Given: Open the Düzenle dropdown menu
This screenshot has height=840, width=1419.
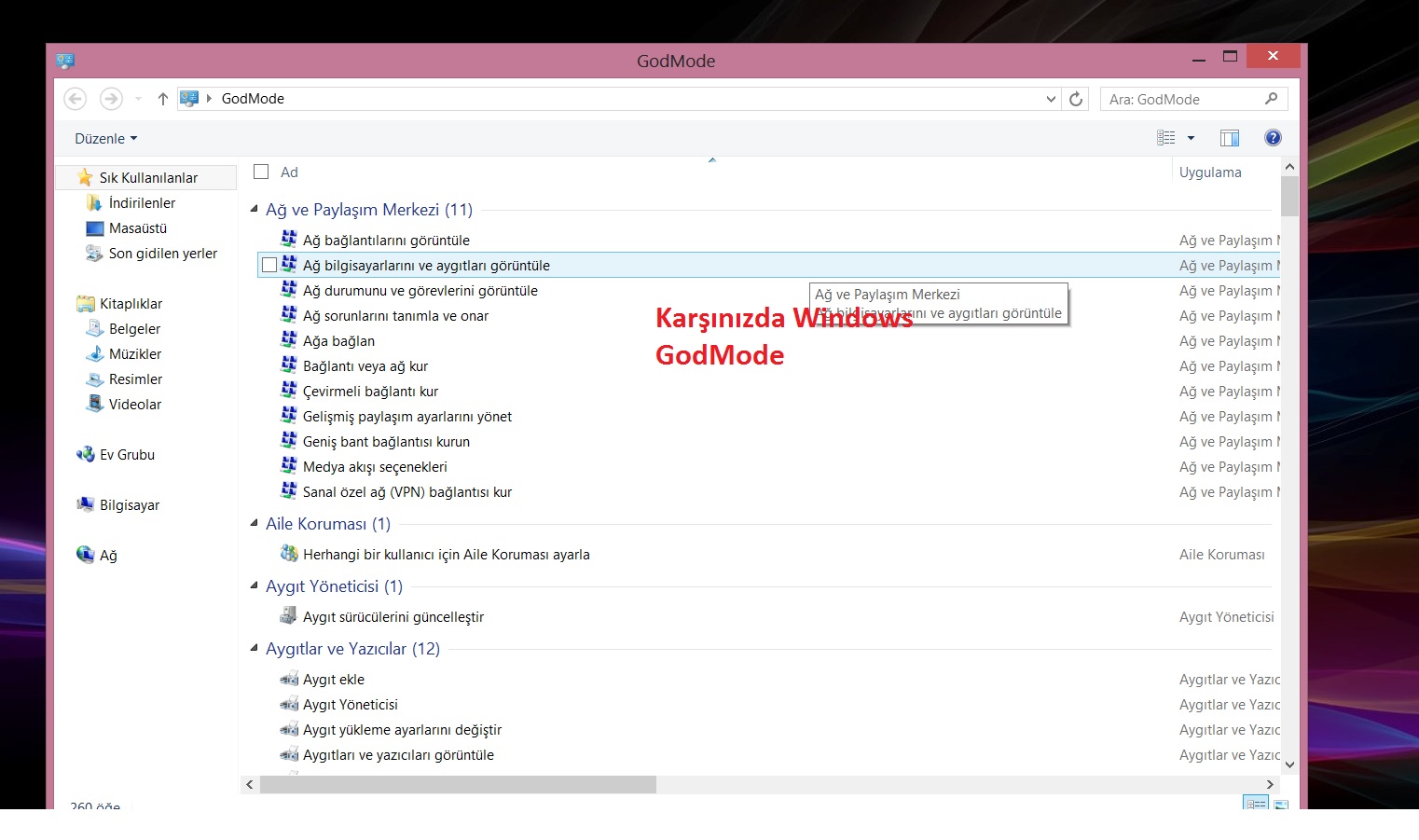Looking at the screenshot, I should pos(105,138).
